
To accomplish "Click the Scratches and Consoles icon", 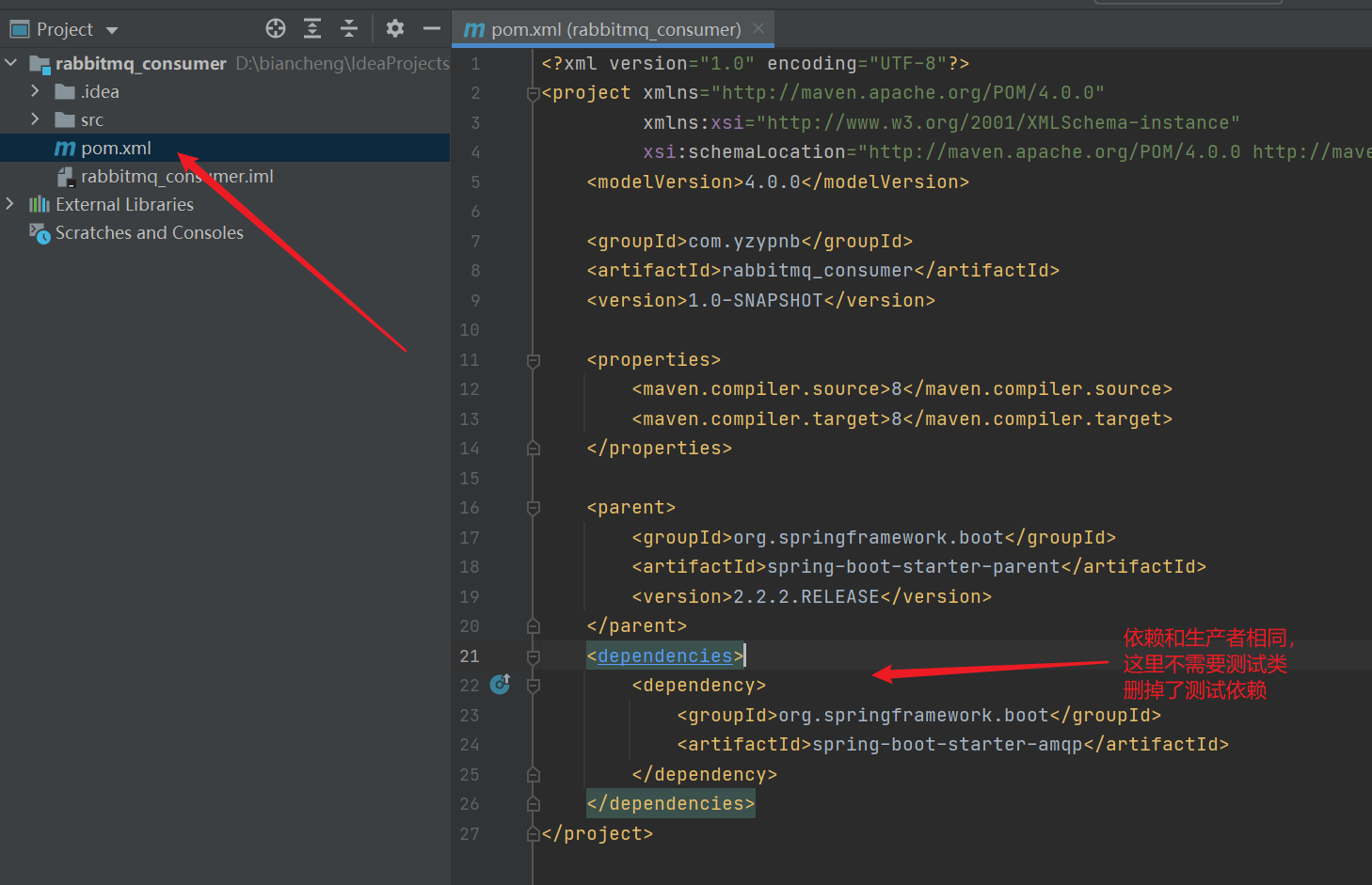I will click(40, 233).
